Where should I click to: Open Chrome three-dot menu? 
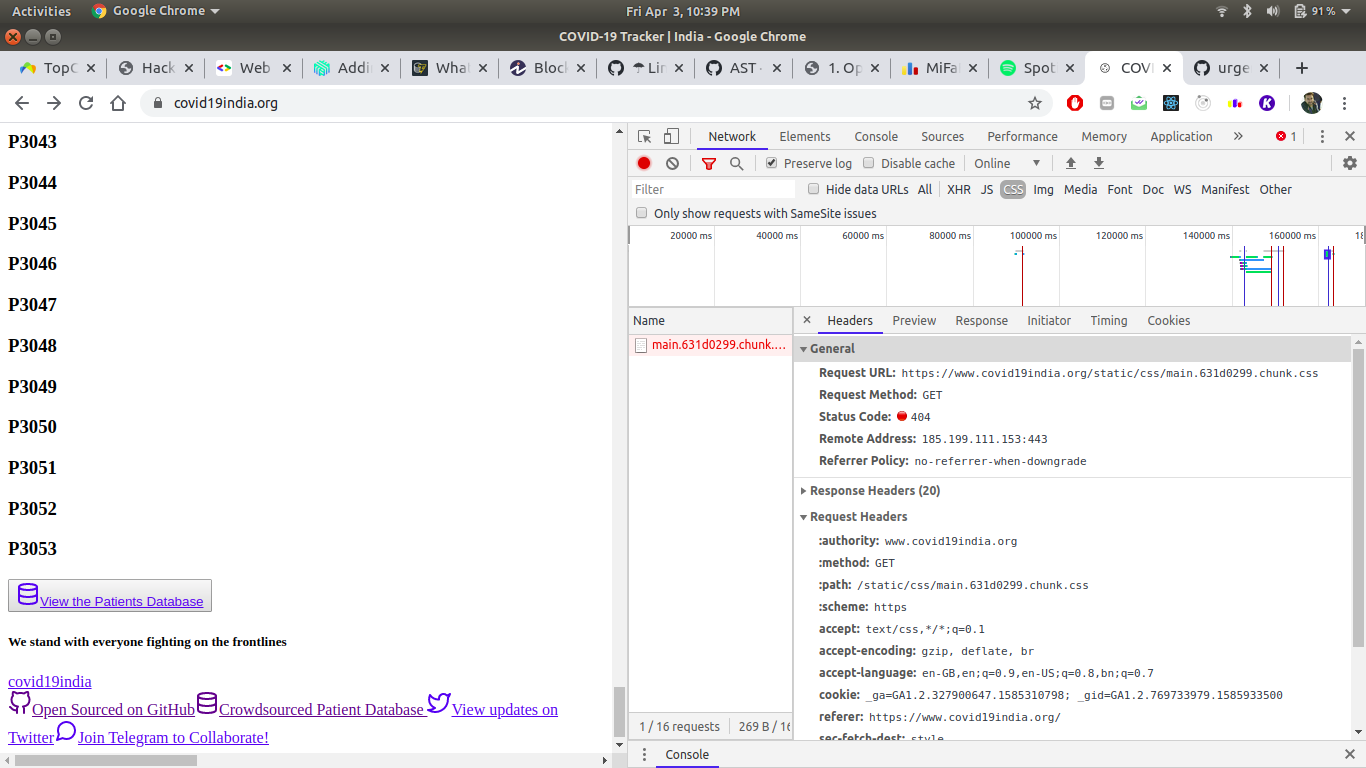(1345, 103)
